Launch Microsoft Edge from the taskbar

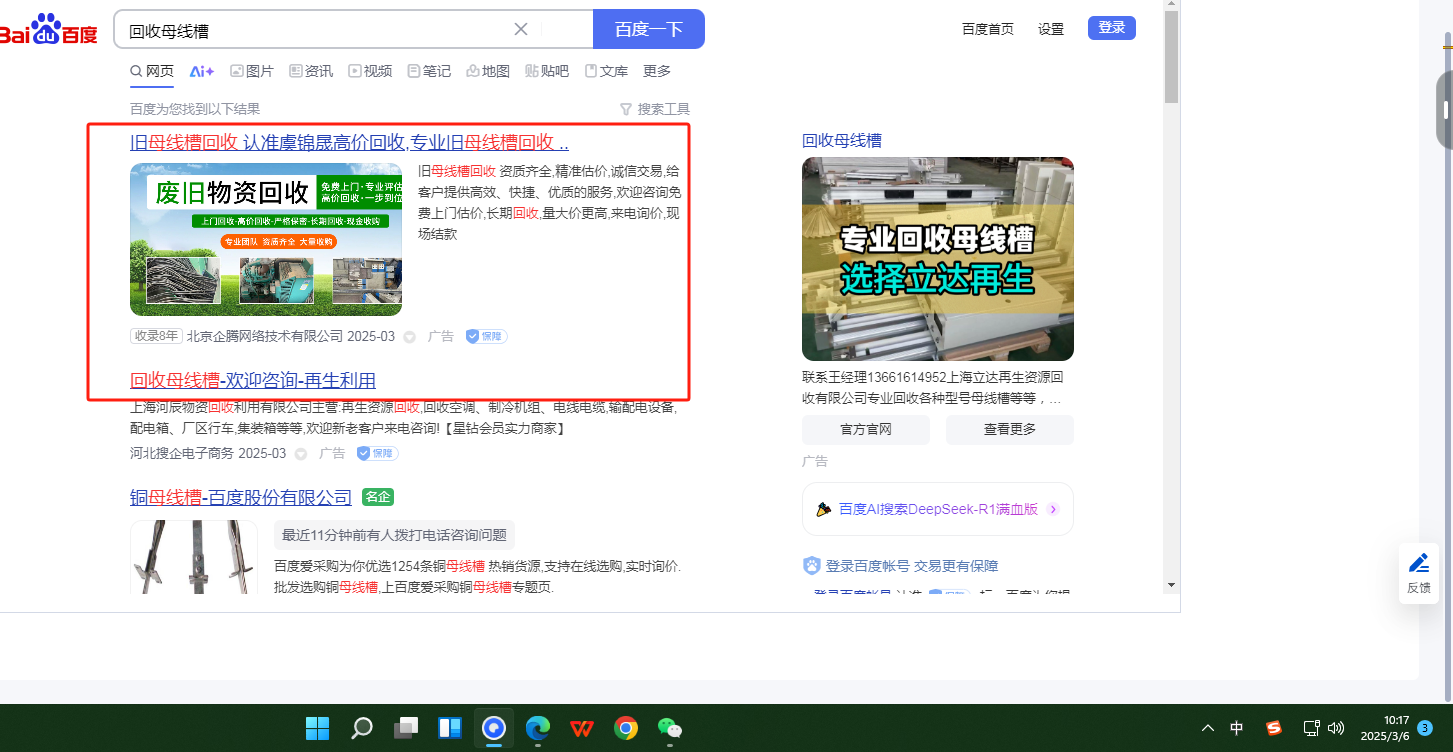(x=538, y=728)
